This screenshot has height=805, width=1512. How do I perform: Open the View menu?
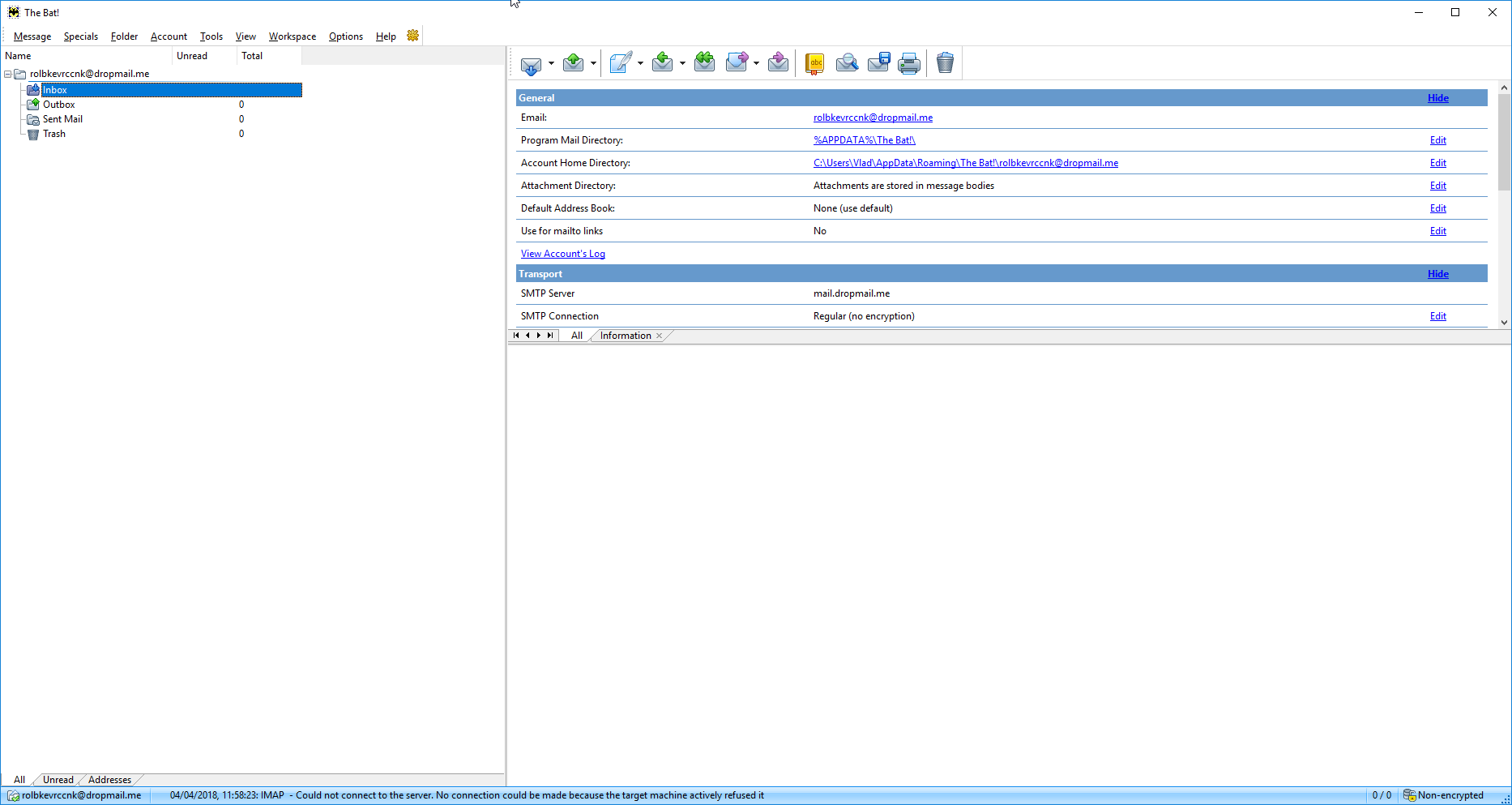point(246,36)
